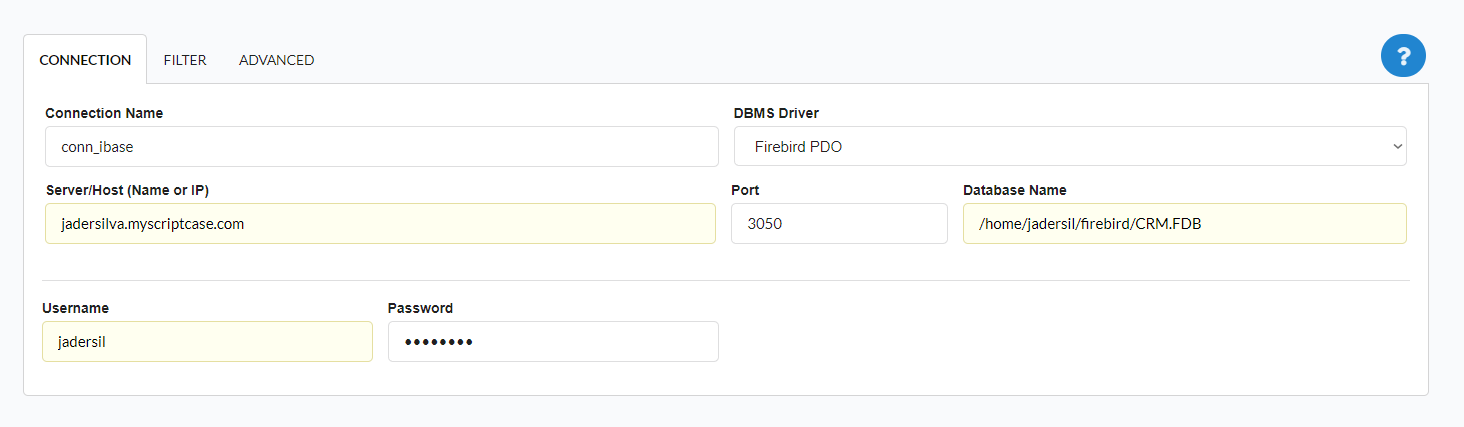Click the "Port" label text

[x=745, y=190]
